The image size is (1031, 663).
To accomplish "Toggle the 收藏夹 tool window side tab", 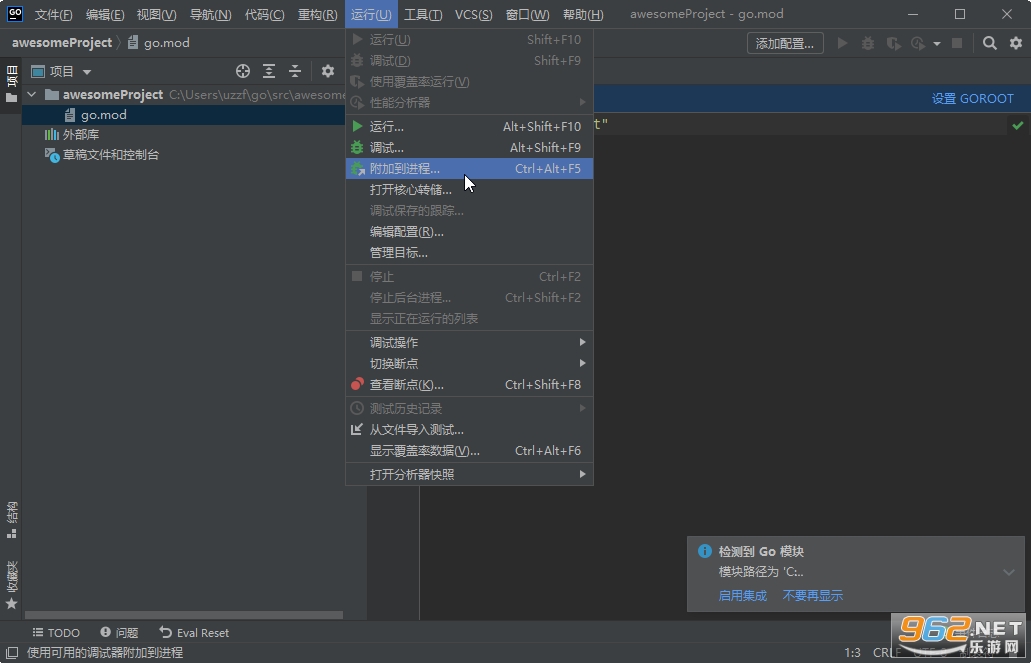I will click(11, 585).
